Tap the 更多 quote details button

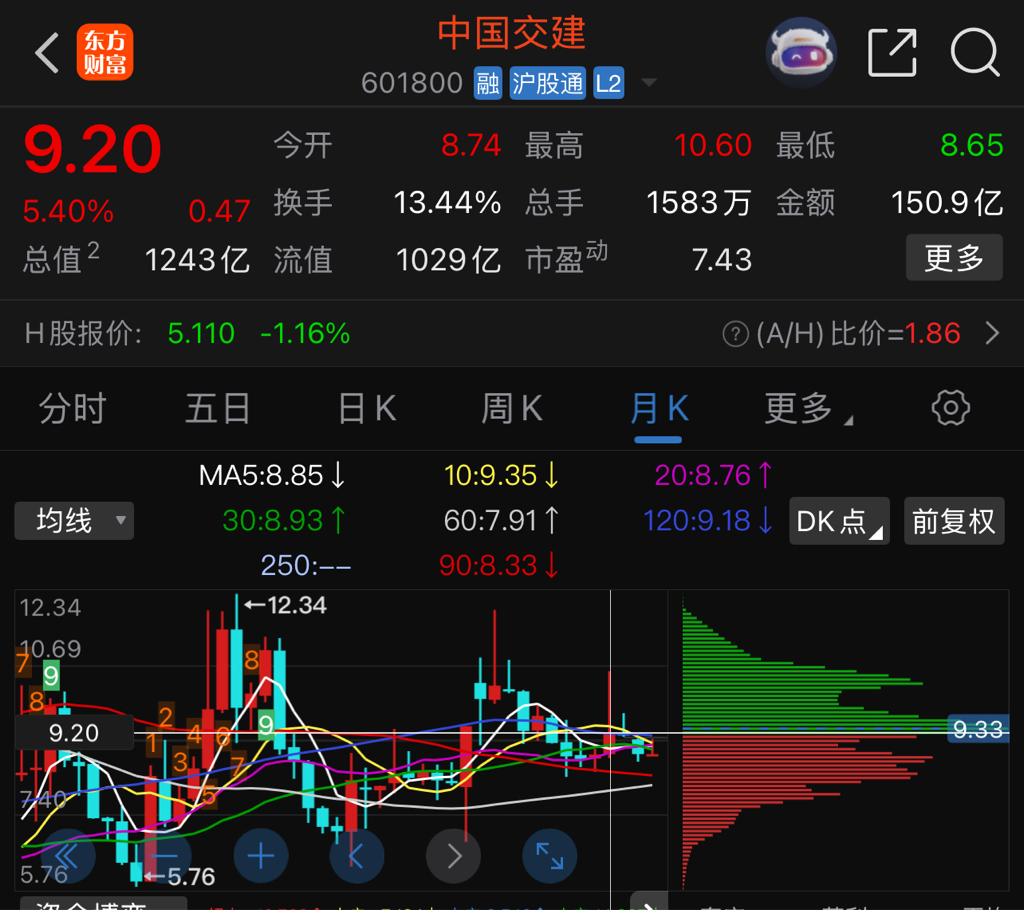[954, 257]
